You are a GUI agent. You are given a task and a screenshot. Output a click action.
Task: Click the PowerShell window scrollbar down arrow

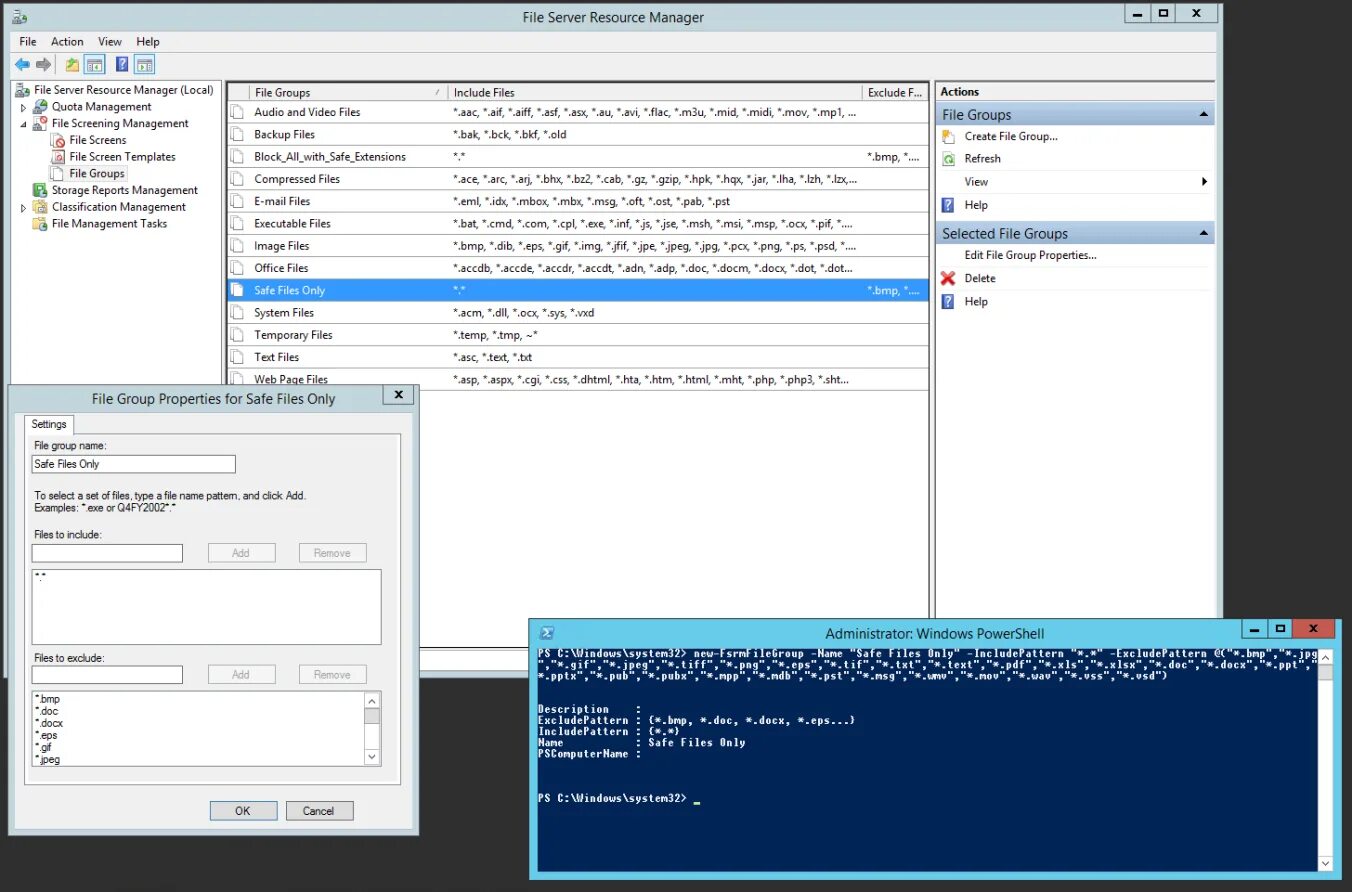pos(1325,863)
